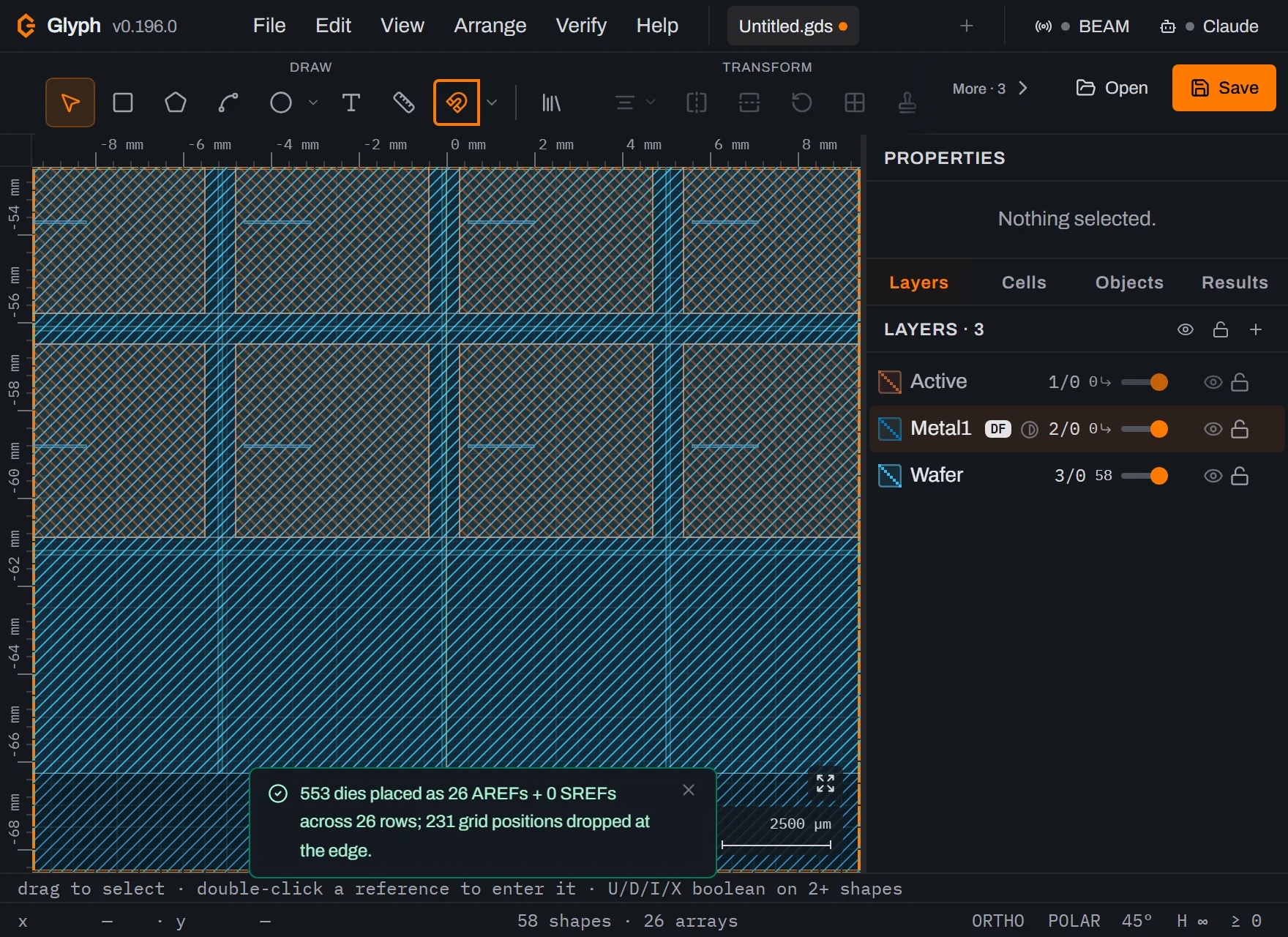
Task: Click the Open file button
Action: pyautogui.click(x=1112, y=88)
